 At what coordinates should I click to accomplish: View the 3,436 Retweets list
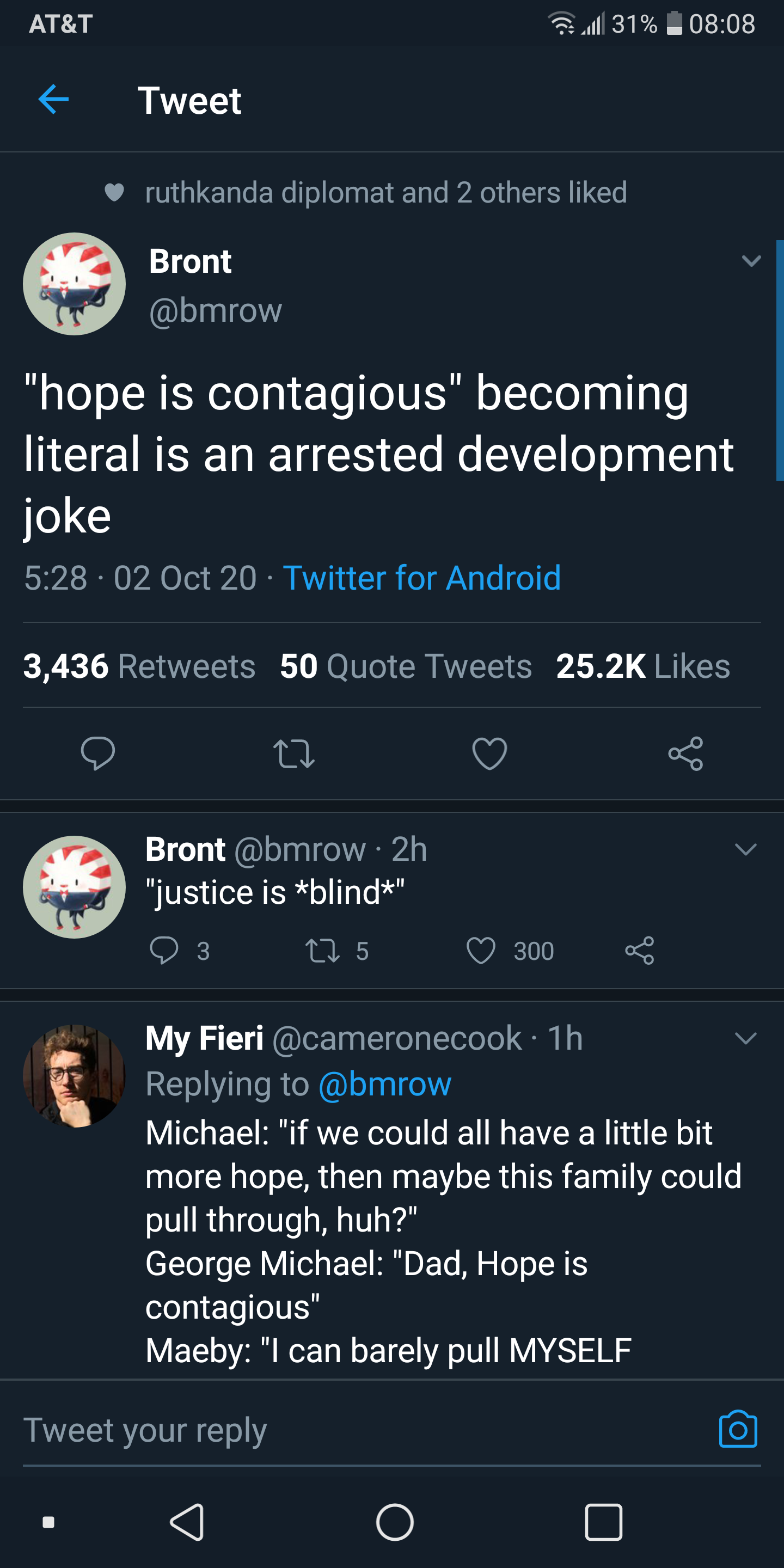tap(139, 666)
